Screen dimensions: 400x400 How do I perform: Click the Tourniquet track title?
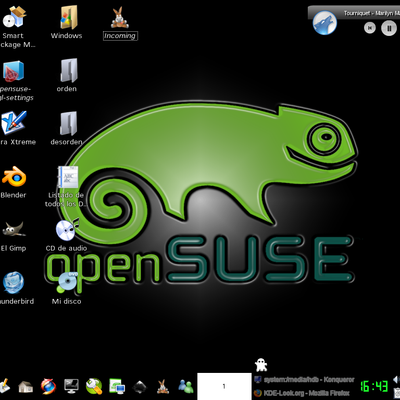tap(371, 13)
